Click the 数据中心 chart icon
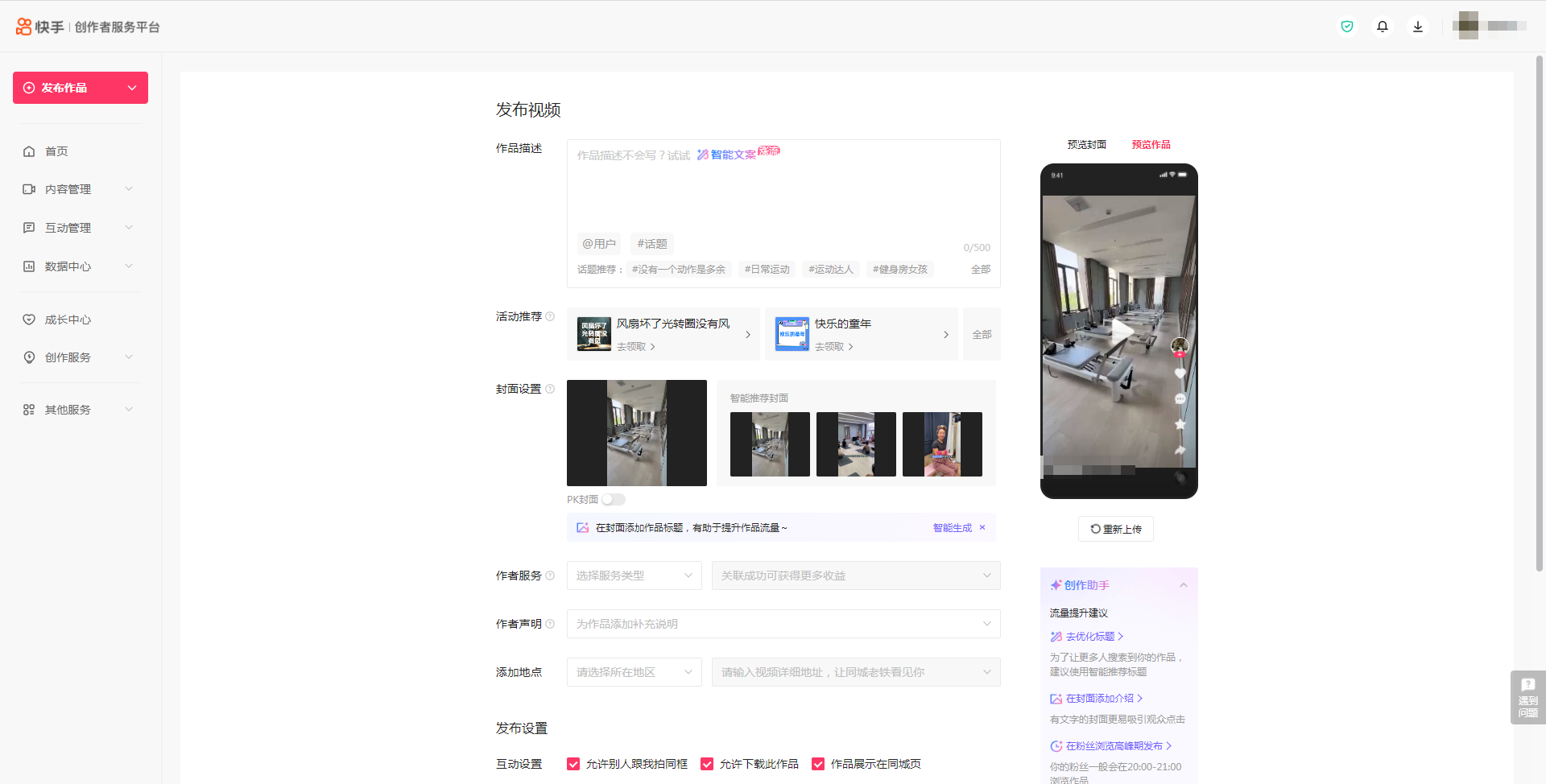This screenshot has height=784, width=1546. coord(29,266)
